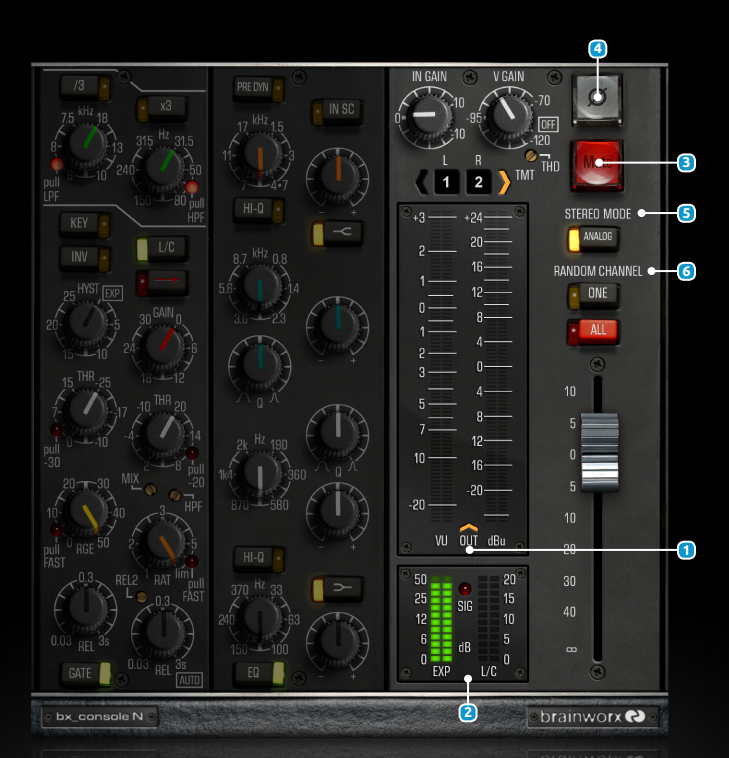
Task: Click the sidechain HPF adjustment screw
Action: [x=175, y=495]
